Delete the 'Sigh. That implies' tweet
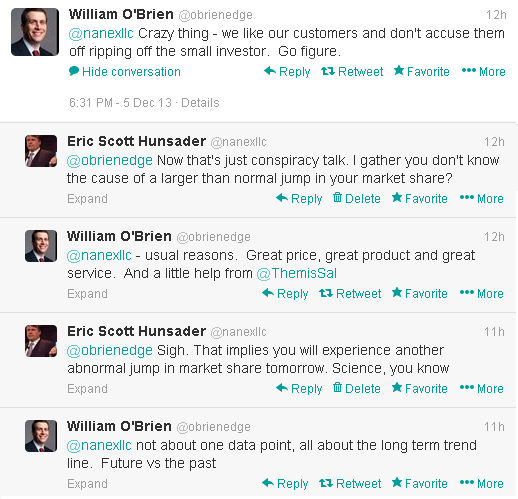 coord(356,388)
